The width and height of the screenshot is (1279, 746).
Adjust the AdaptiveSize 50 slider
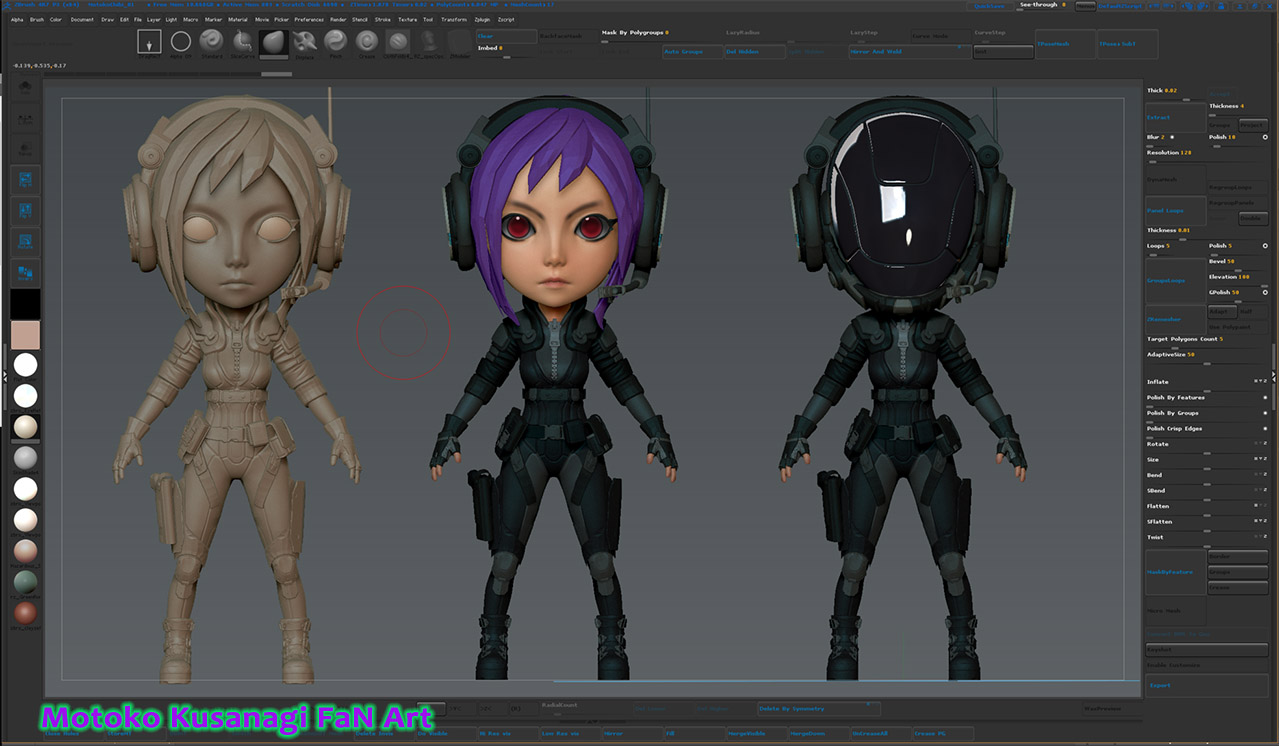[x=1206, y=357]
